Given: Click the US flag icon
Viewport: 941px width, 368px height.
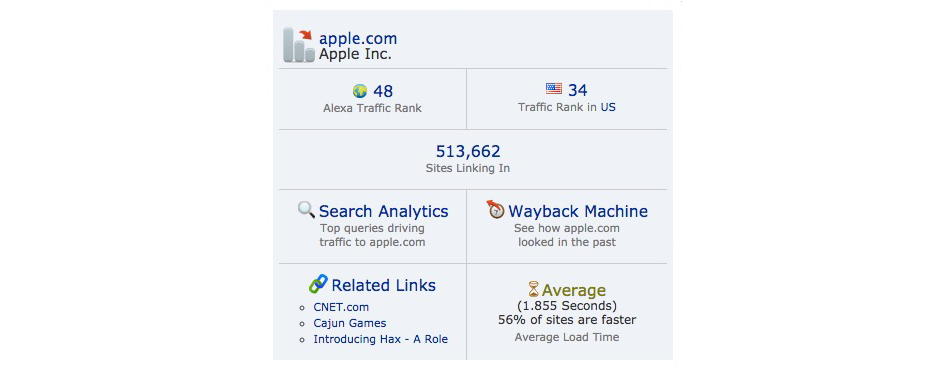Looking at the screenshot, I should (554, 89).
